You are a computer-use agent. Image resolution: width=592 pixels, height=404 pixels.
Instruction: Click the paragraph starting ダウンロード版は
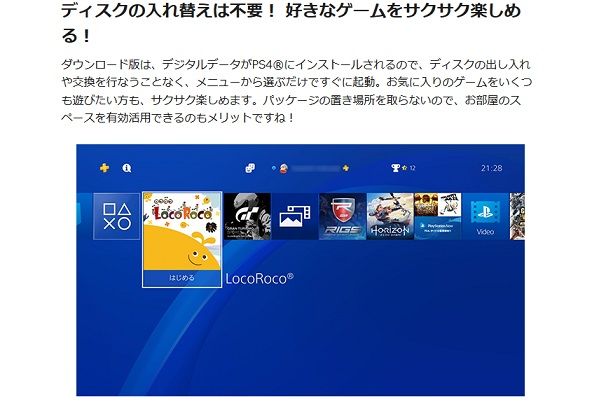(x=296, y=91)
